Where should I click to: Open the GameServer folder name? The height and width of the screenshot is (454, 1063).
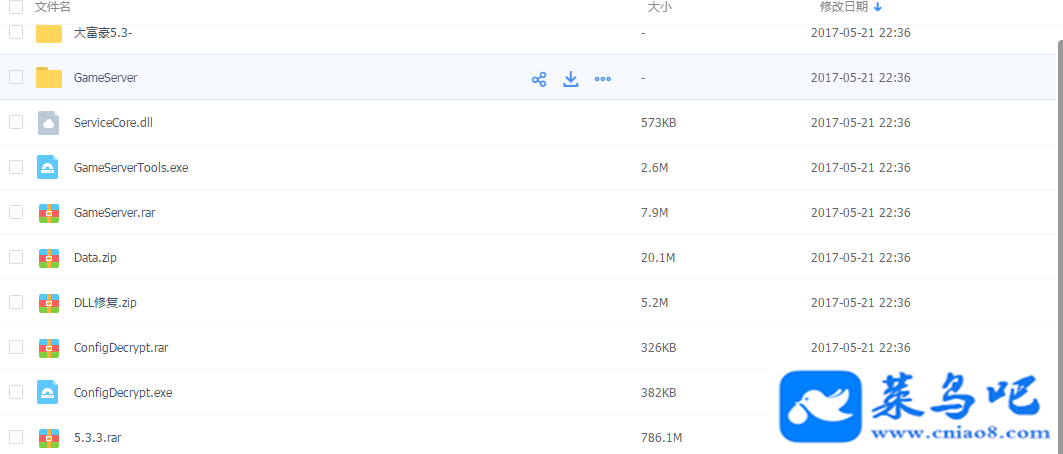click(x=106, y=78)
